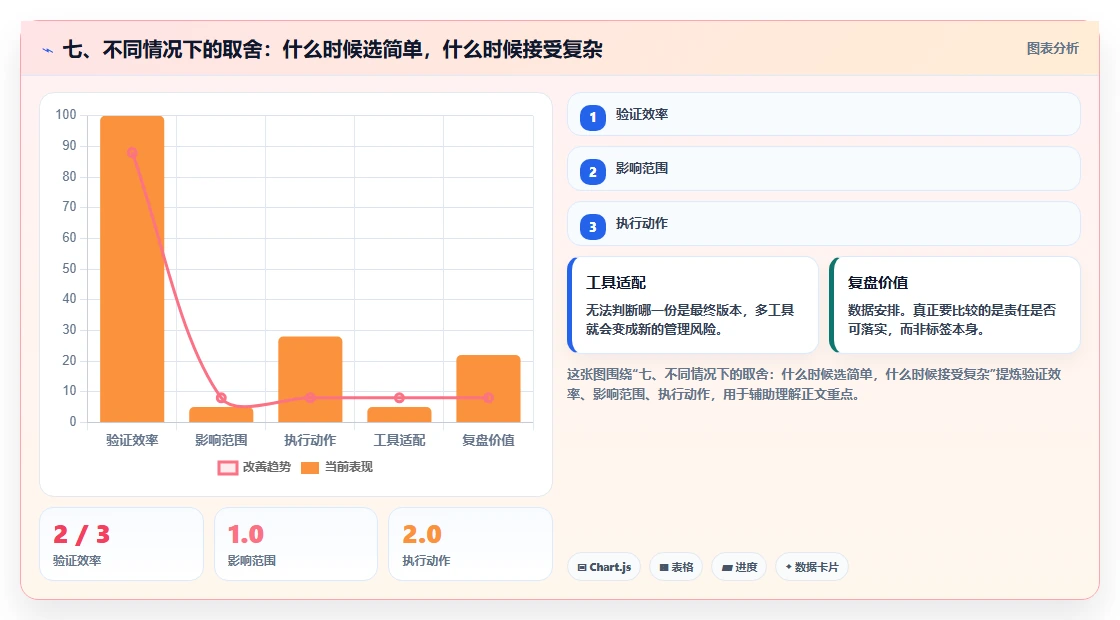Select the 执行动作 list item
This screenshot has height=620, width=1120.
coord(824,224)
